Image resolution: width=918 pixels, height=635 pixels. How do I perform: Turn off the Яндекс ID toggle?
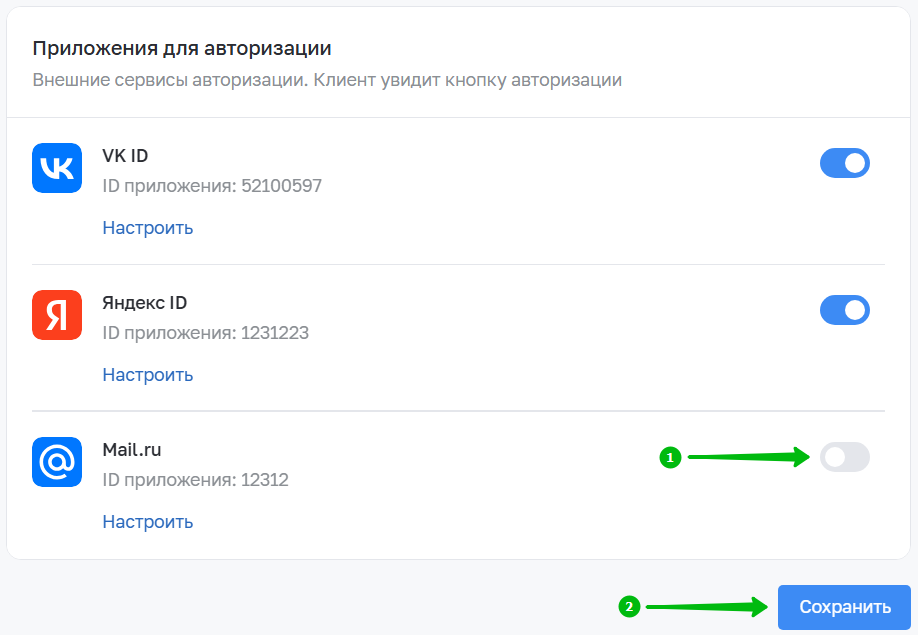tap(844, 310)
